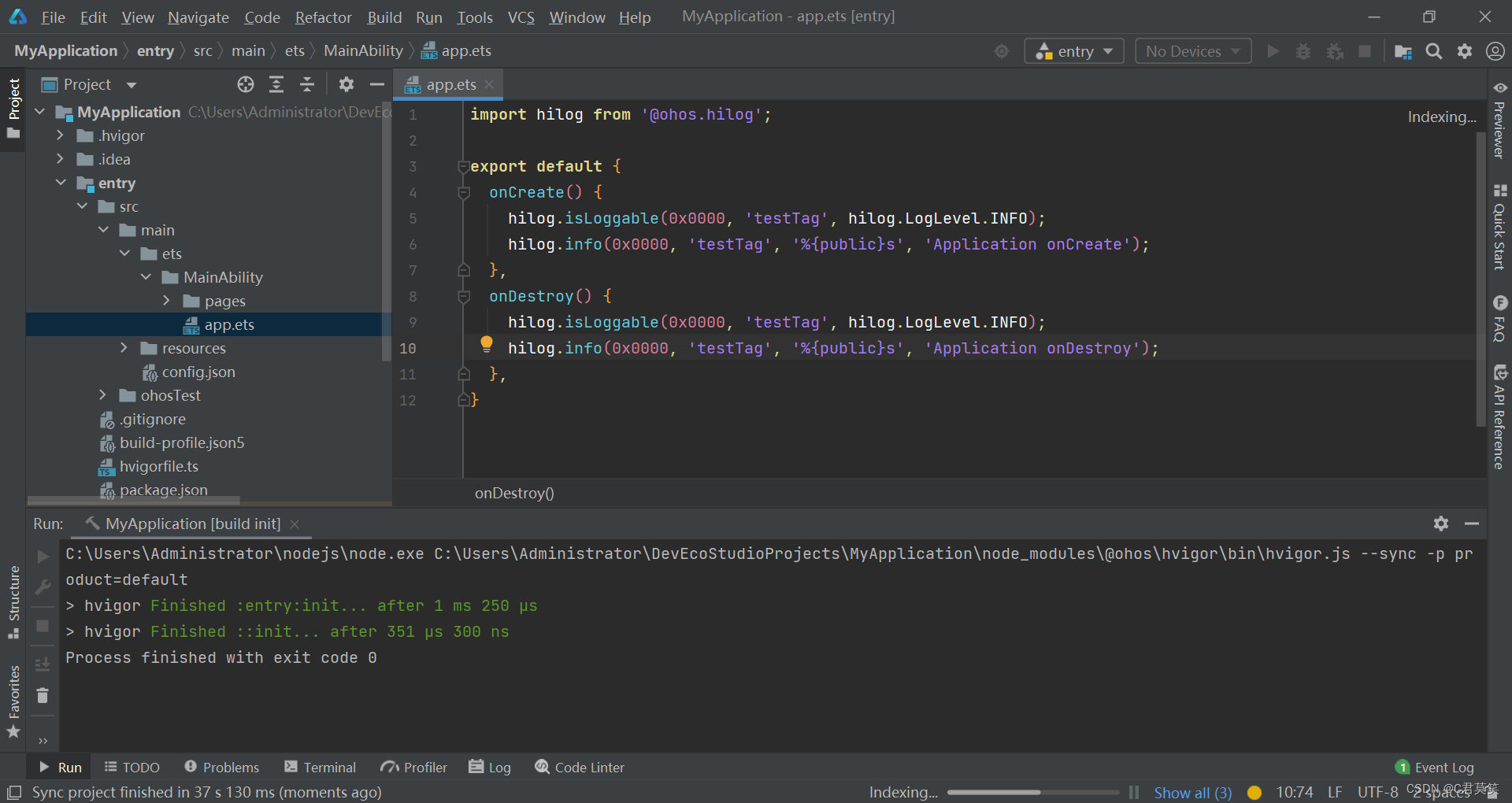The image size is (1512, 803).
Task: Select config.json in project tree
Action: point(198,372)
